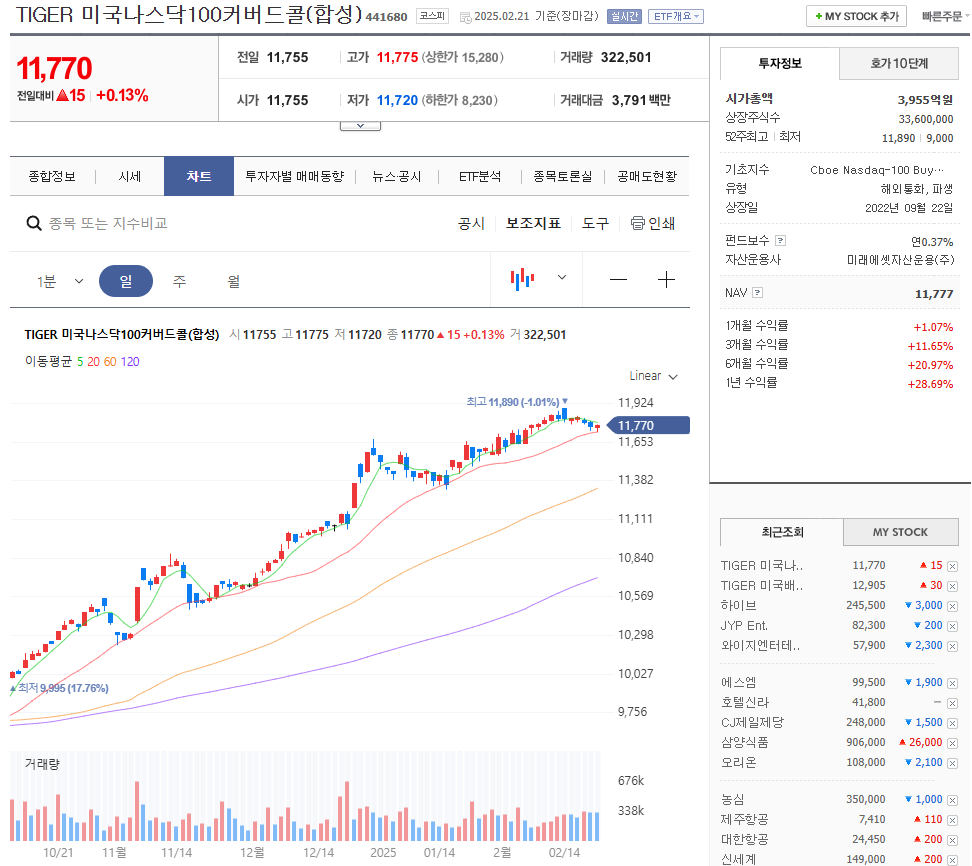Remove 삼양식품 from recent list
Viewport: 972px width, 866px height.
[952, 743]
